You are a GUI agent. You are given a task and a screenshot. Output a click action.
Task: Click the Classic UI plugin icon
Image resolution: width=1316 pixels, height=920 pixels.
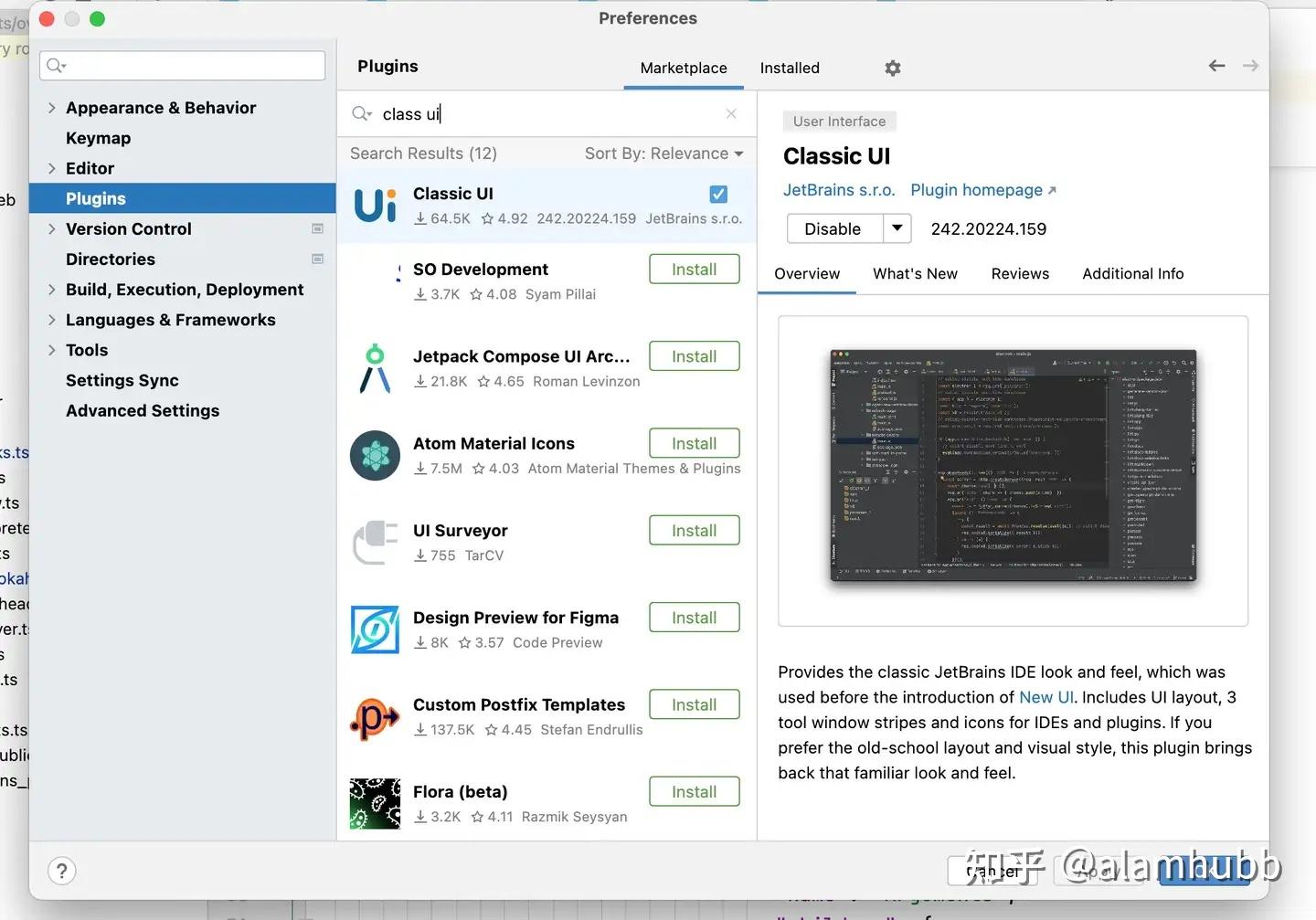point(375,205)
